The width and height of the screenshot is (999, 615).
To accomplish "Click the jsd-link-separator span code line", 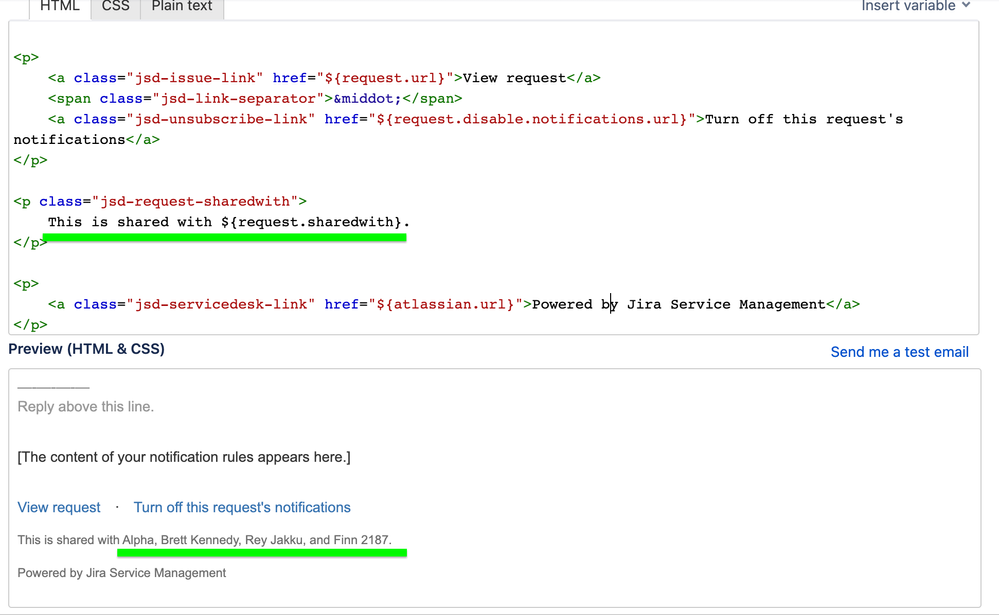I will click(x=255, y=98).
